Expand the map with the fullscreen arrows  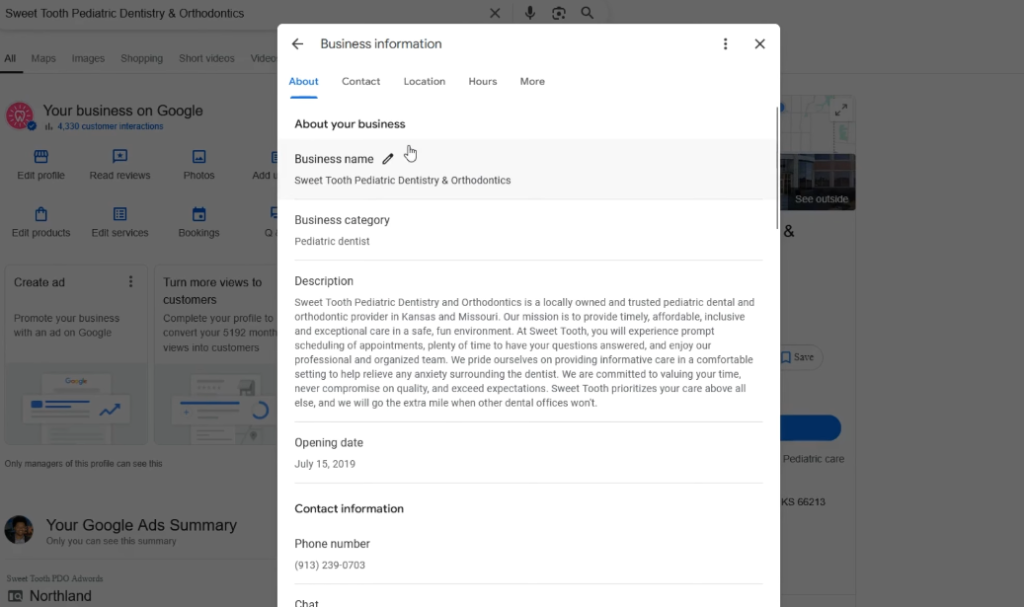coord(841,110)
